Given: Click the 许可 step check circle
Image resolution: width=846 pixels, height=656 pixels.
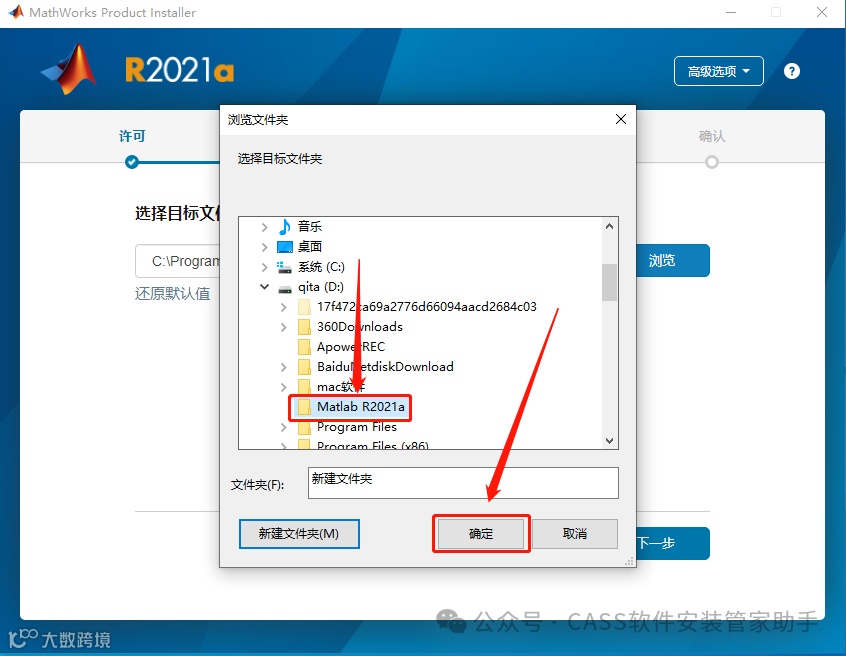Looking at the screenshot, I should 132,162.
